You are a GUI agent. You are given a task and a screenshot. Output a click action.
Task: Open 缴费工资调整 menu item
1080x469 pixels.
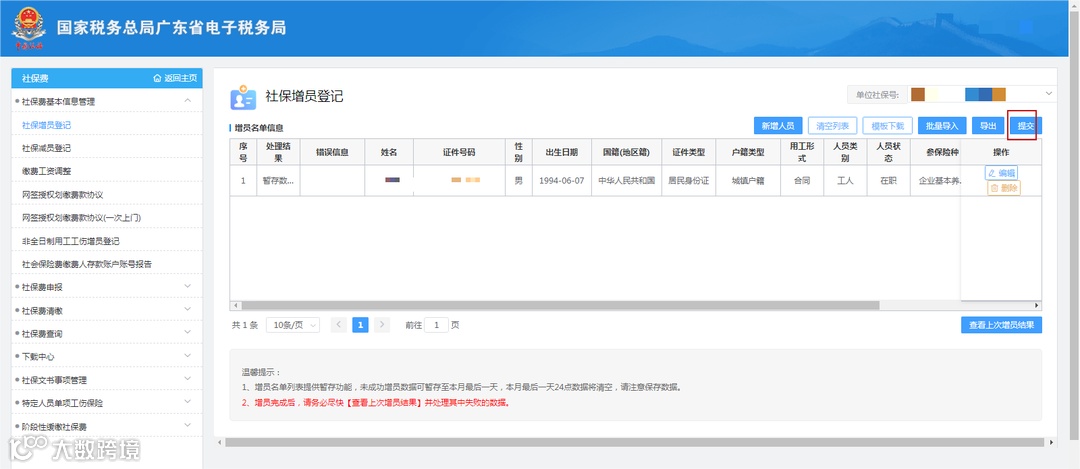click(46, 171)
